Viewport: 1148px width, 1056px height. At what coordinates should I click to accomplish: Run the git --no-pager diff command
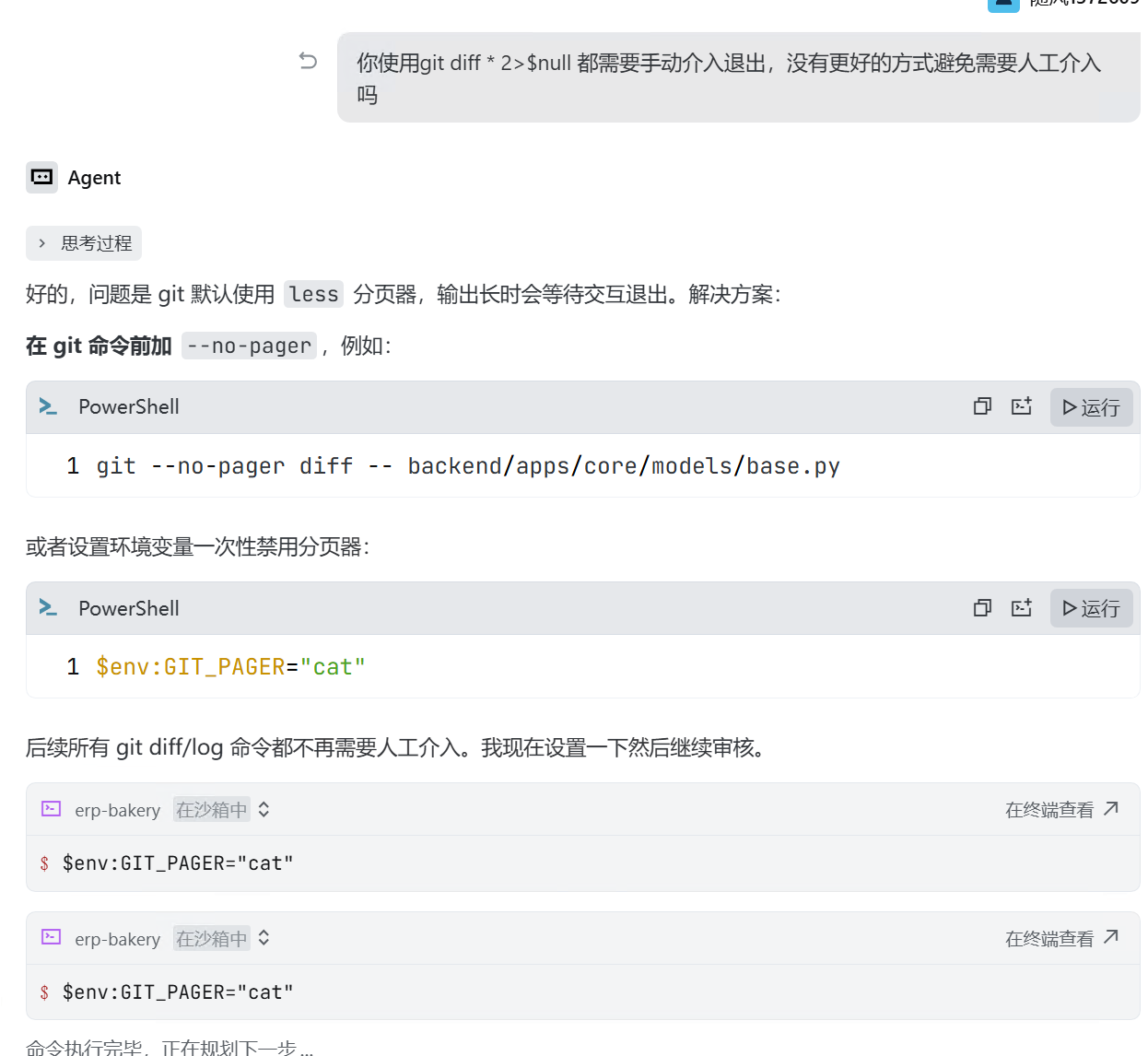pyautogui.click(x=1091, y=407)
